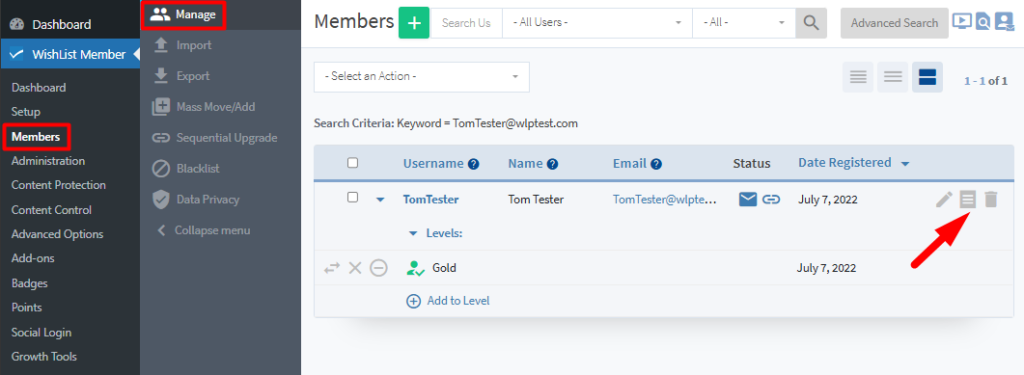
Task: Click the X remove icon for Gold level
Action: coord(355,268)
